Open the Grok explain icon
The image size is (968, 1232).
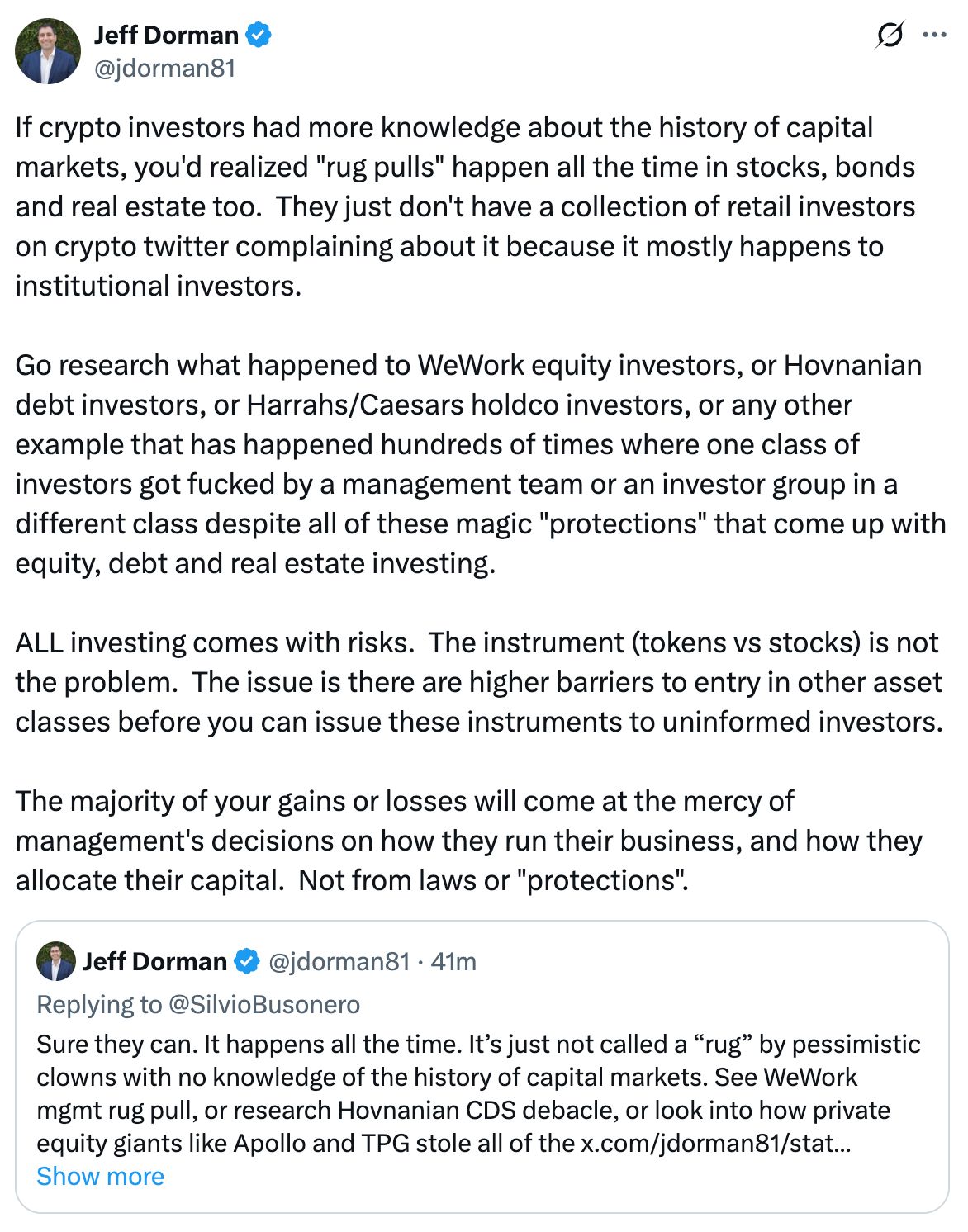[x=889, y=36]
